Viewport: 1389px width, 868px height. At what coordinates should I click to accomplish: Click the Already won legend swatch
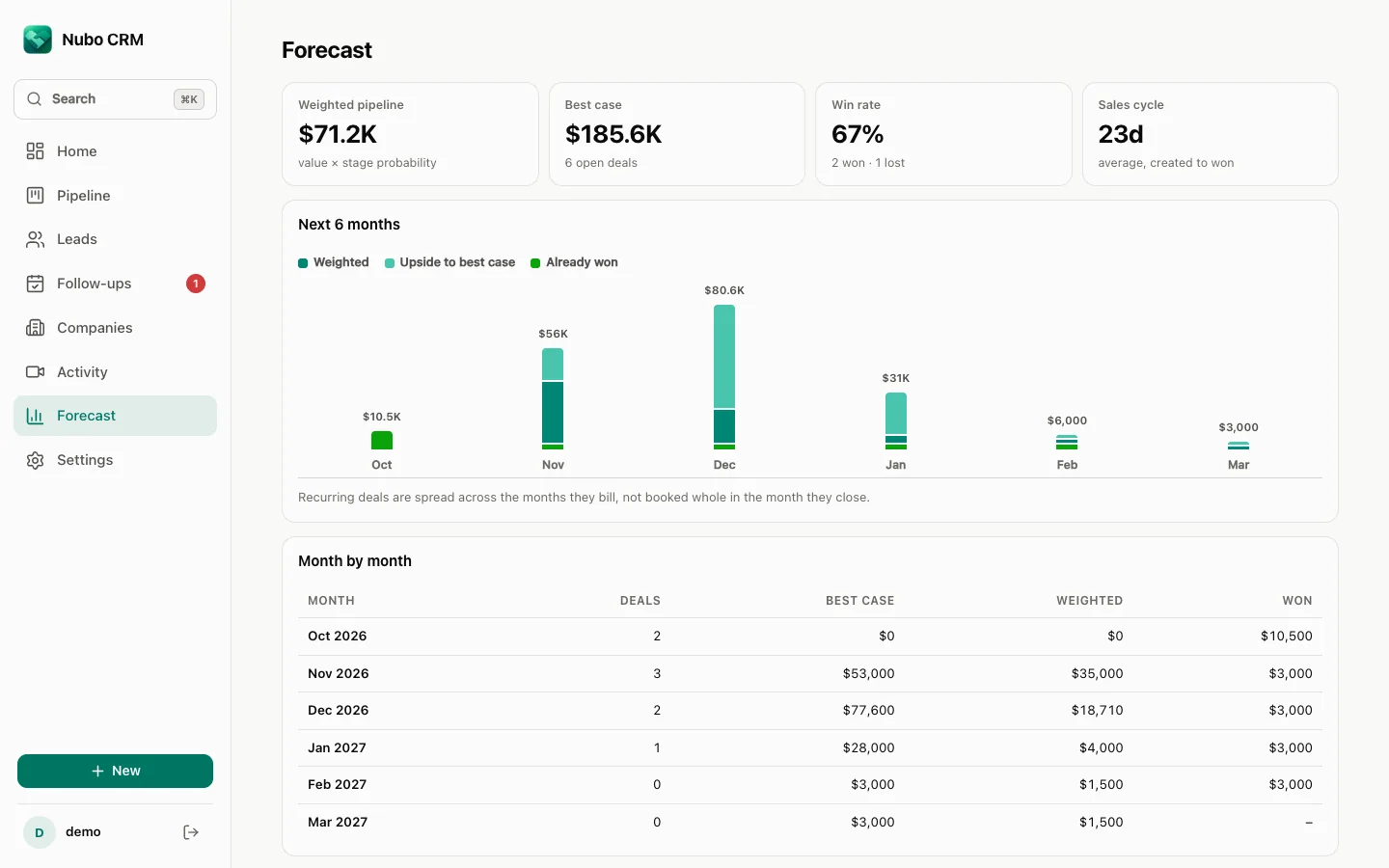(x=535, y=263)
